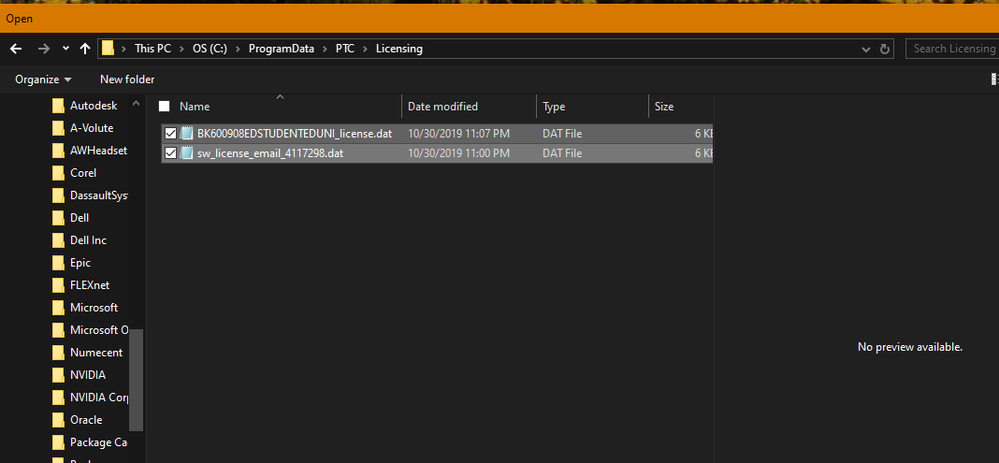Screen dimensions: 999x463
Task: Select Dell folder in navigation tree
Action: point(79,218)
